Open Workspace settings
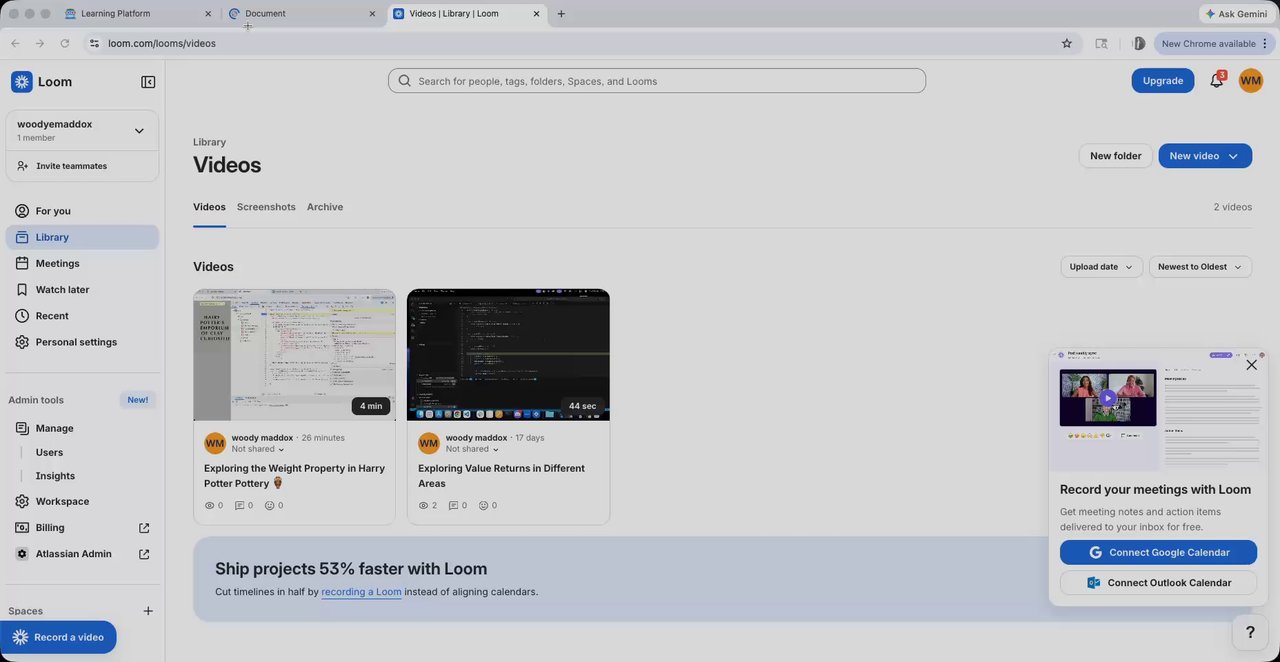This screenshot has height=662, width=1280. click(x=82, y=501)
